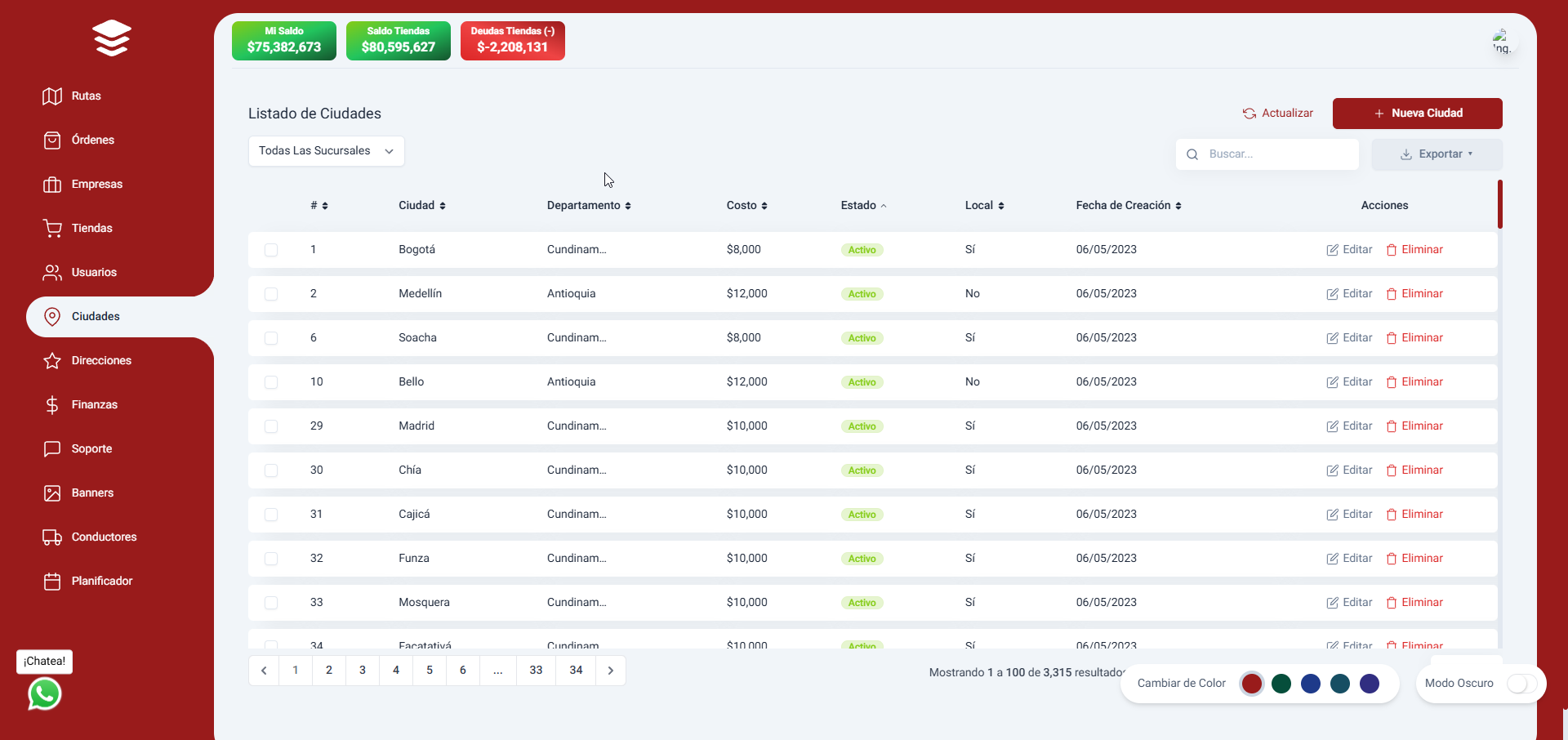Image resolution: width=1568 pixels, height=740 pixels.
Task: Open the Finanzas section
Action: pos(94,404)
